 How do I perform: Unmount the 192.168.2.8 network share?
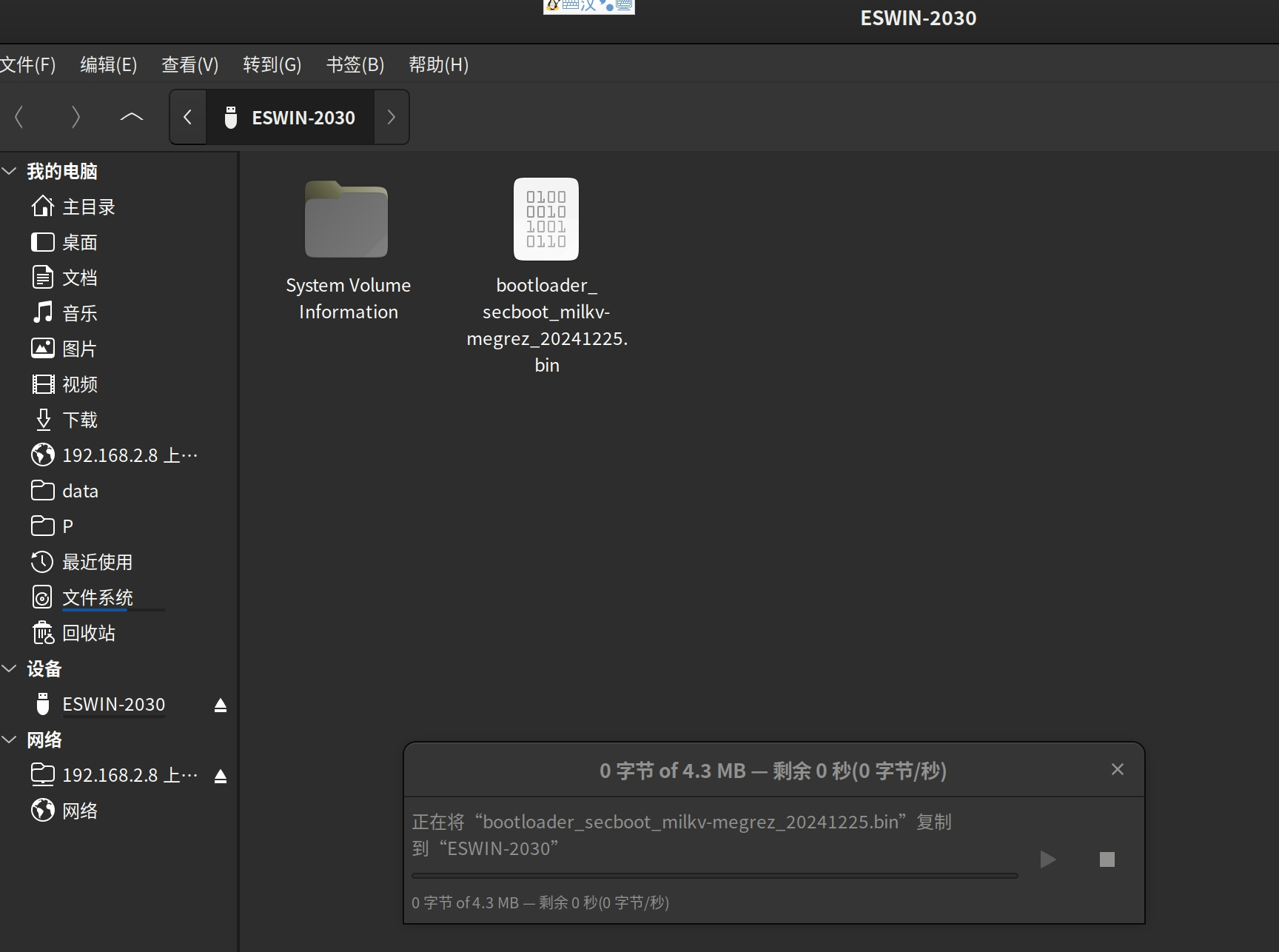221,777
